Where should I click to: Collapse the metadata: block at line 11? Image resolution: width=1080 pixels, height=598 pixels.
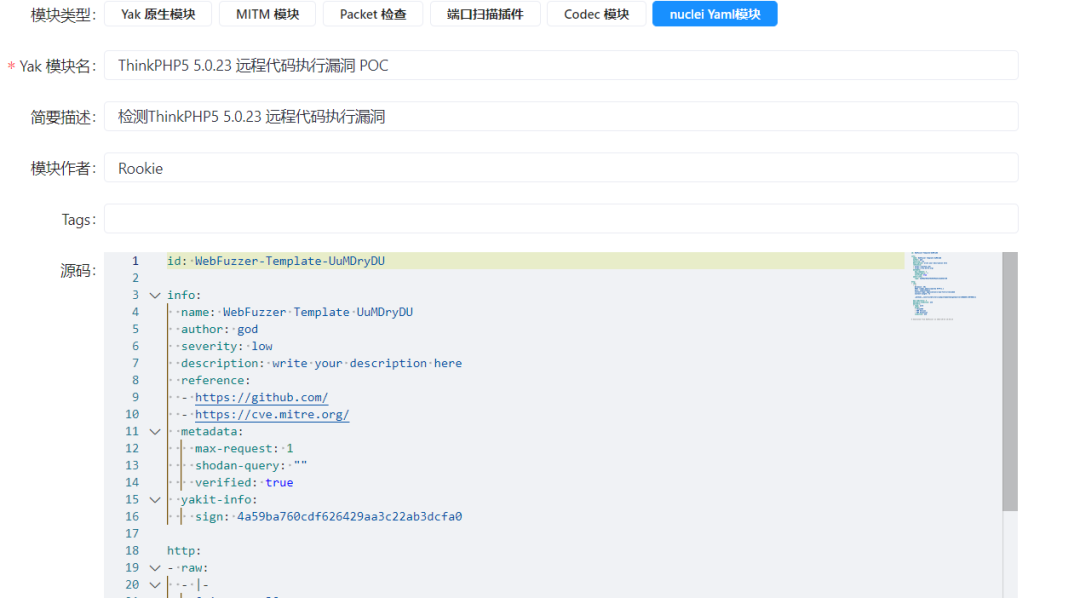point(155,431)
